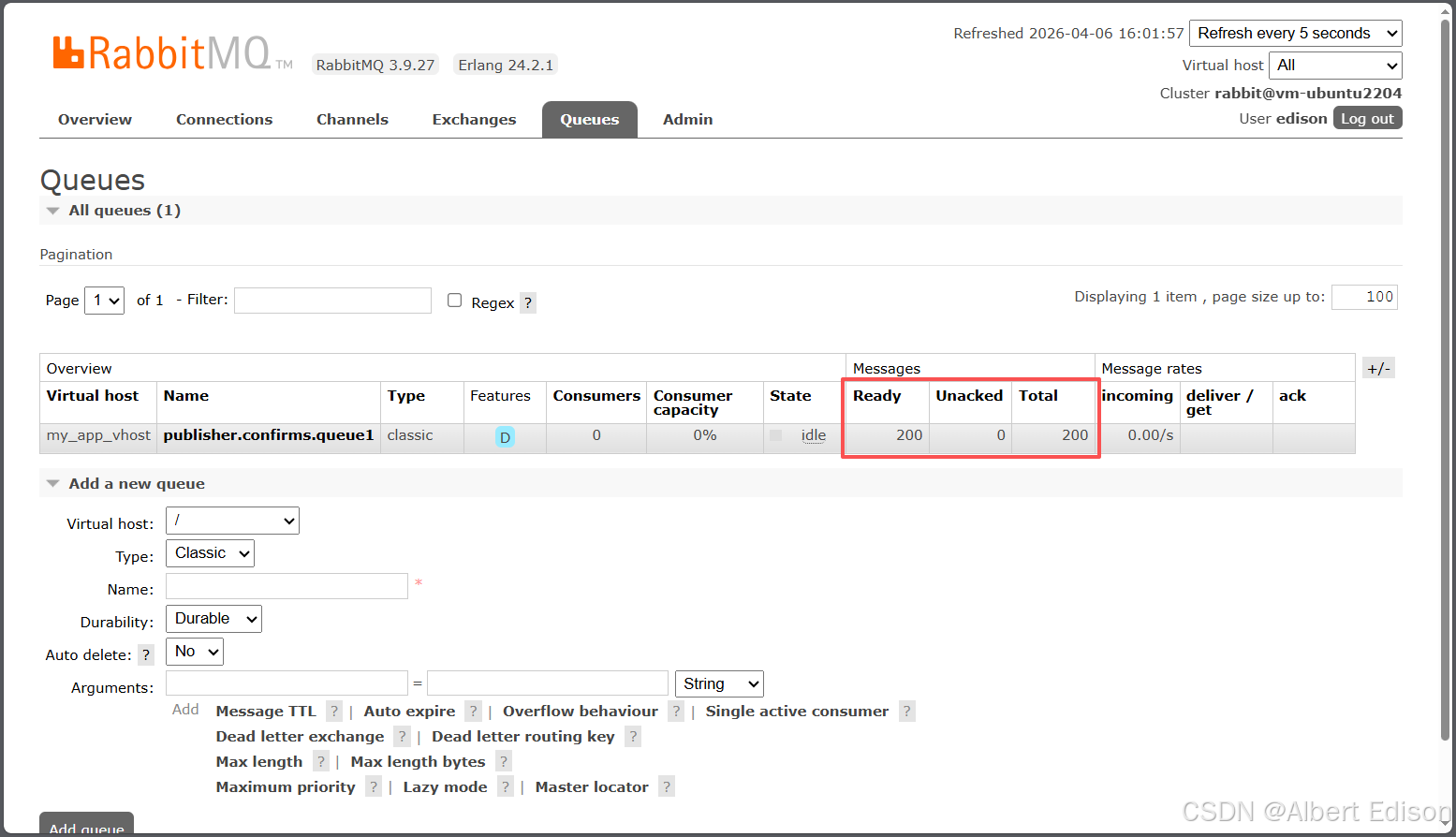The width and height of the screenshot is (1456, 837).
Task: Open help icon beside Auto delete
Action: (x=146, y=655)
